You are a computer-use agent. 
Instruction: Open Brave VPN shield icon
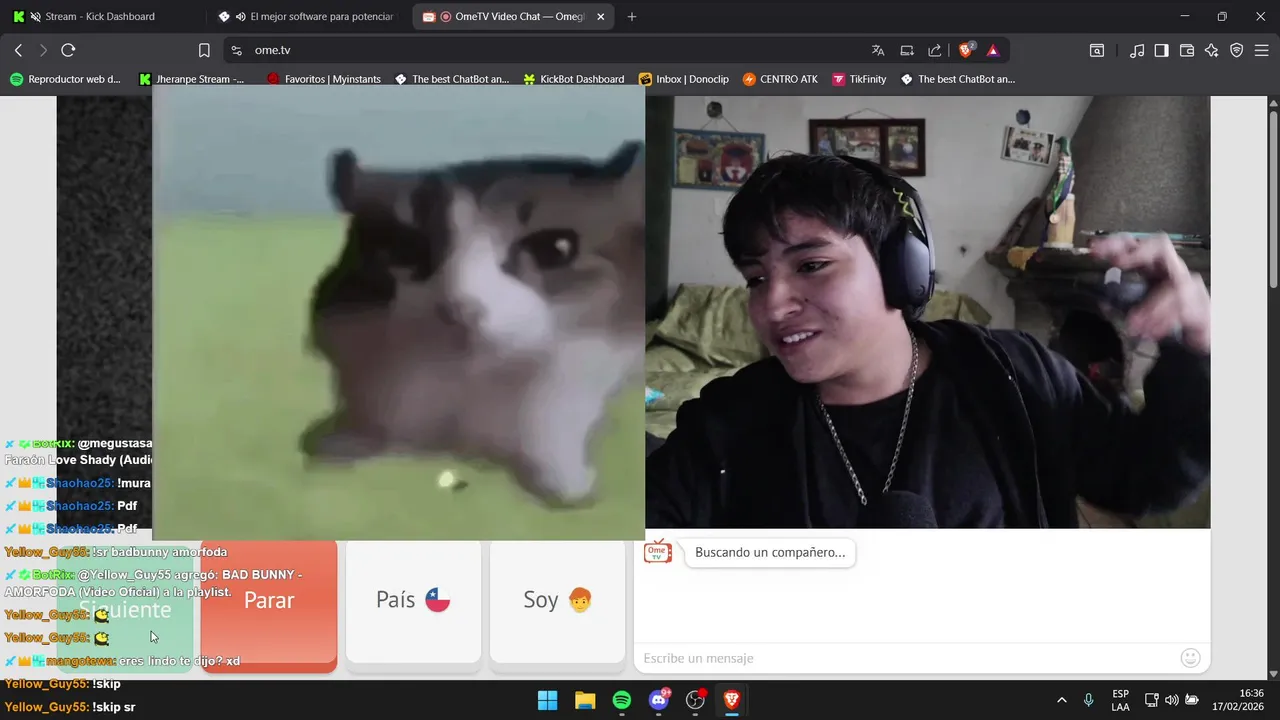(1237, 50)
